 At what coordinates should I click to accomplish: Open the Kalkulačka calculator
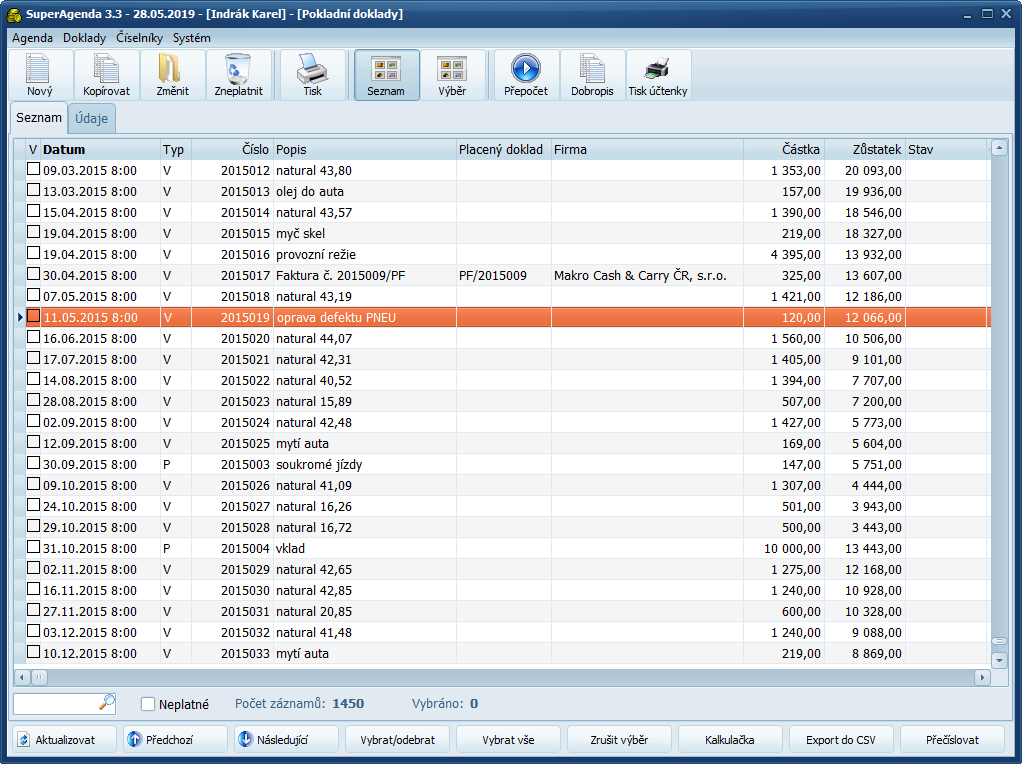(730, 739)
